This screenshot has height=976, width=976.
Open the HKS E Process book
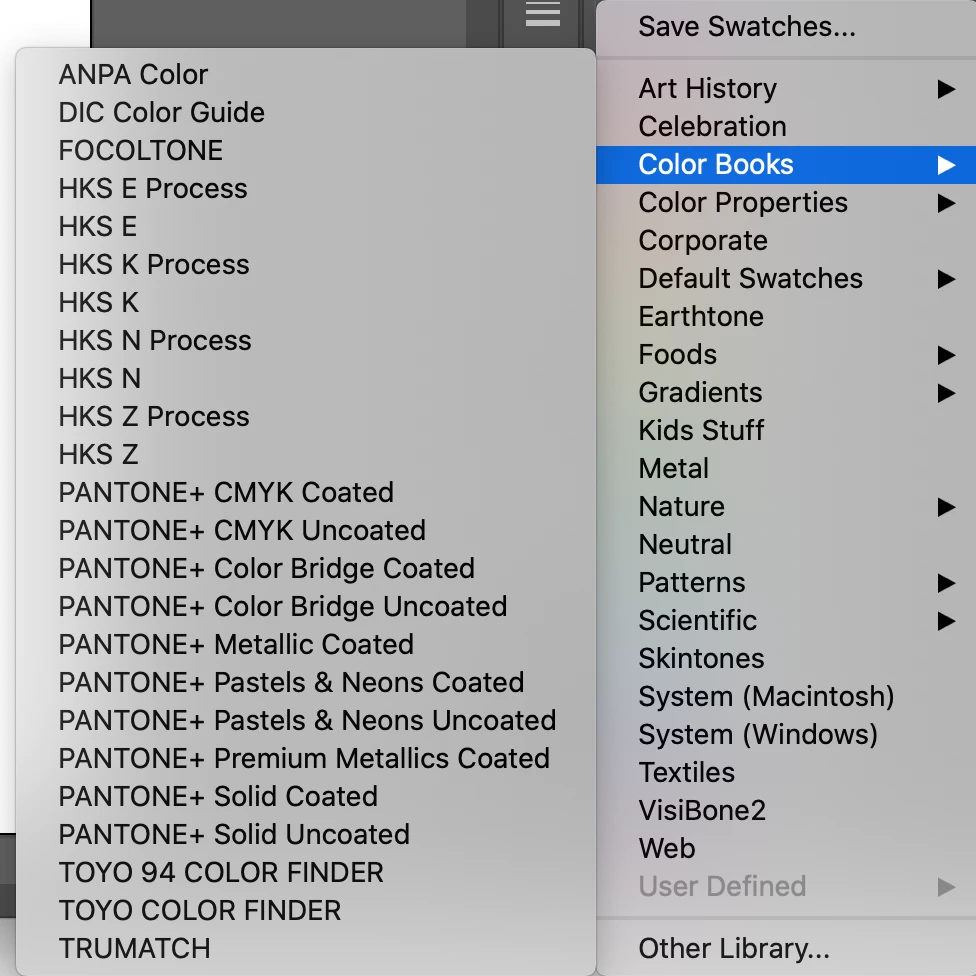306,189
